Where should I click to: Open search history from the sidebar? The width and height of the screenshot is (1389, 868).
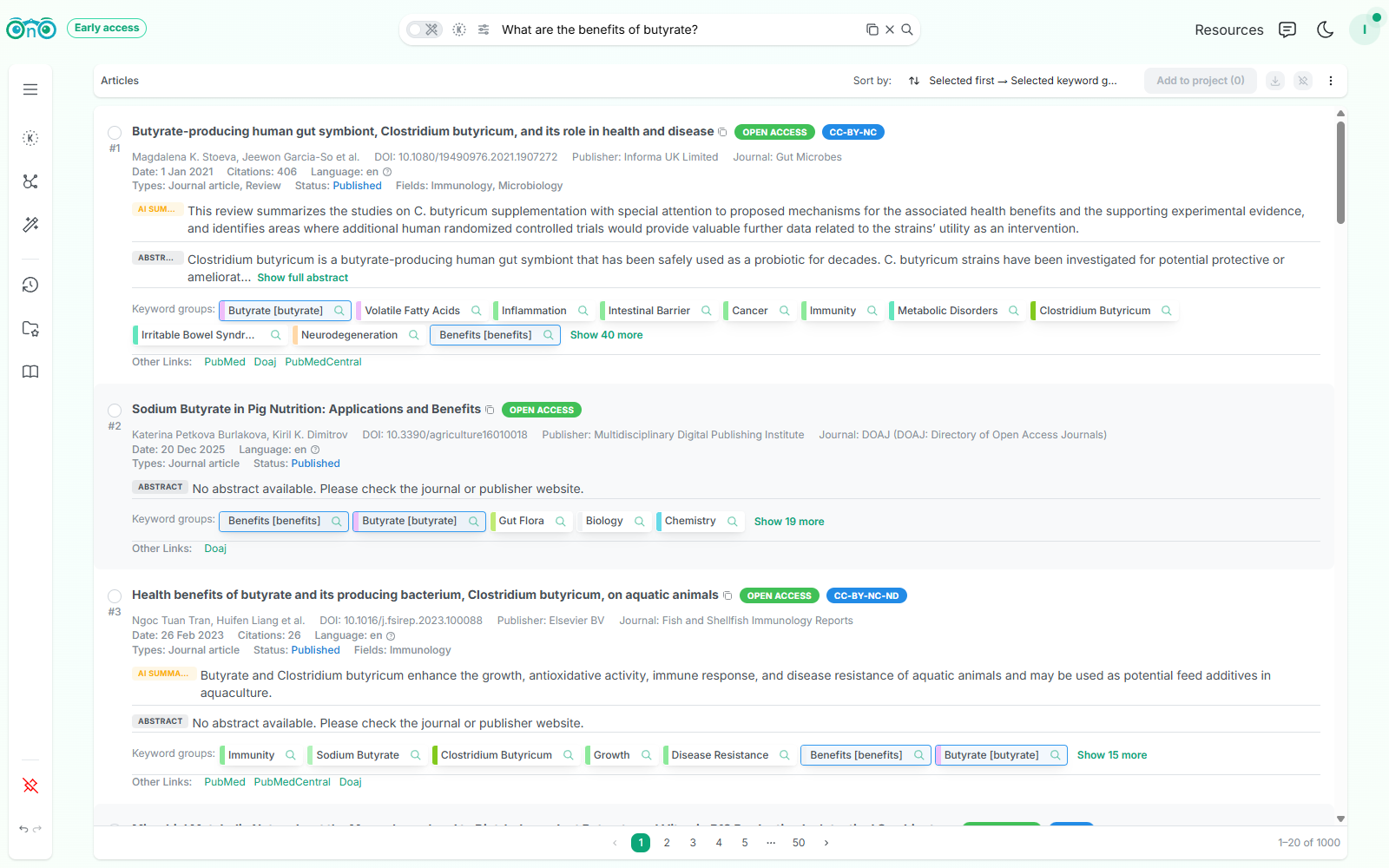click(30, 285)
